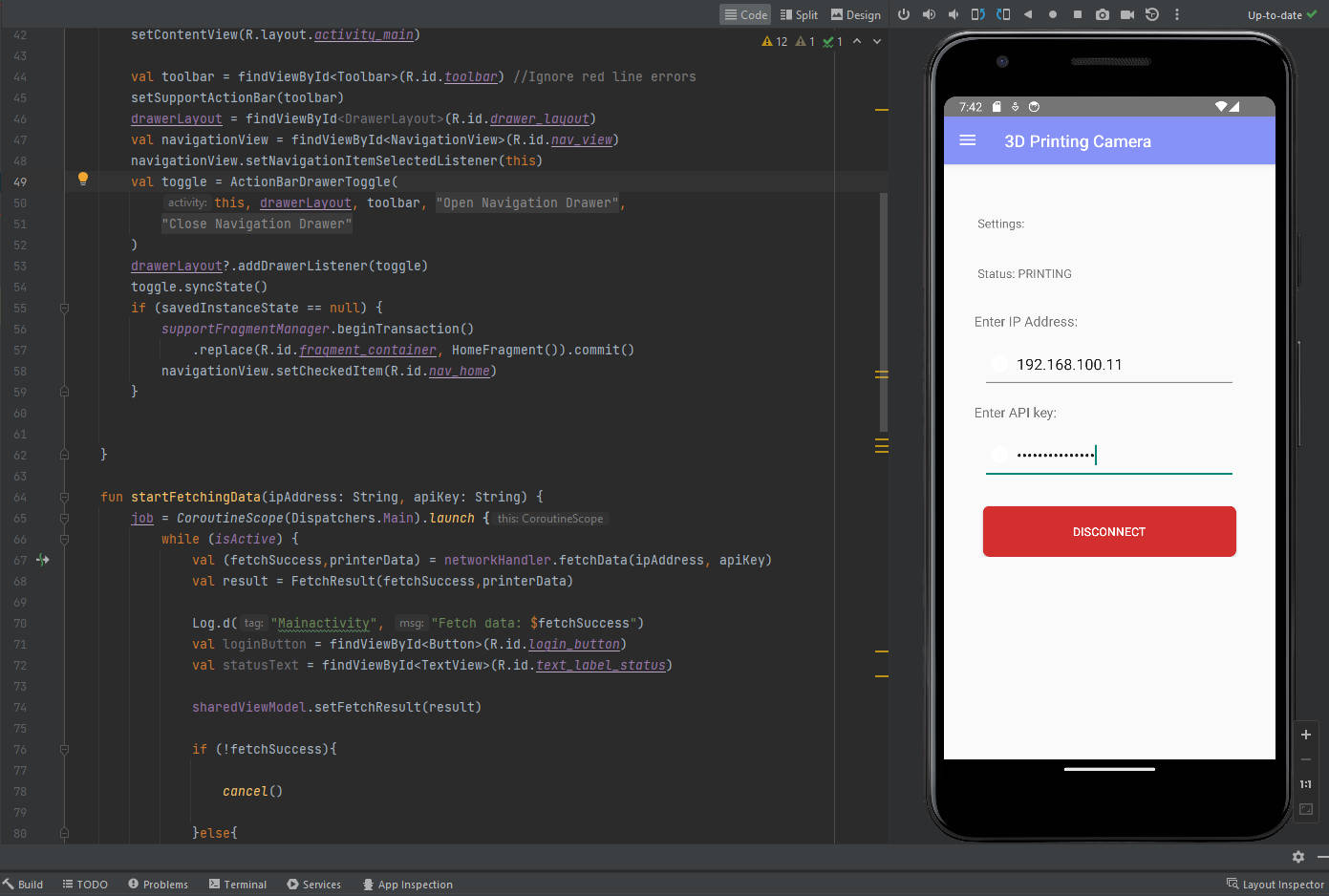Click fold end marker at line 59
The image size is (1329, 896).
(x=64, y=392)
